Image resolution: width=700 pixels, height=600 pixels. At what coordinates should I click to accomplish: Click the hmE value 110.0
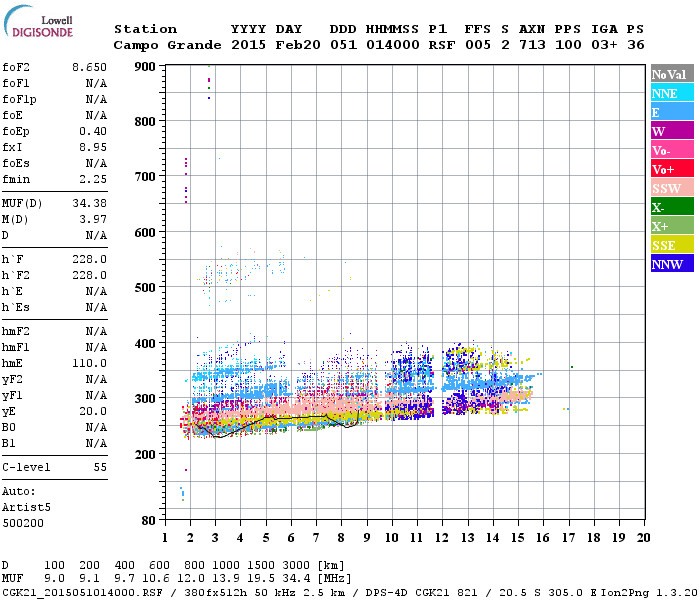tap(89, 363)
